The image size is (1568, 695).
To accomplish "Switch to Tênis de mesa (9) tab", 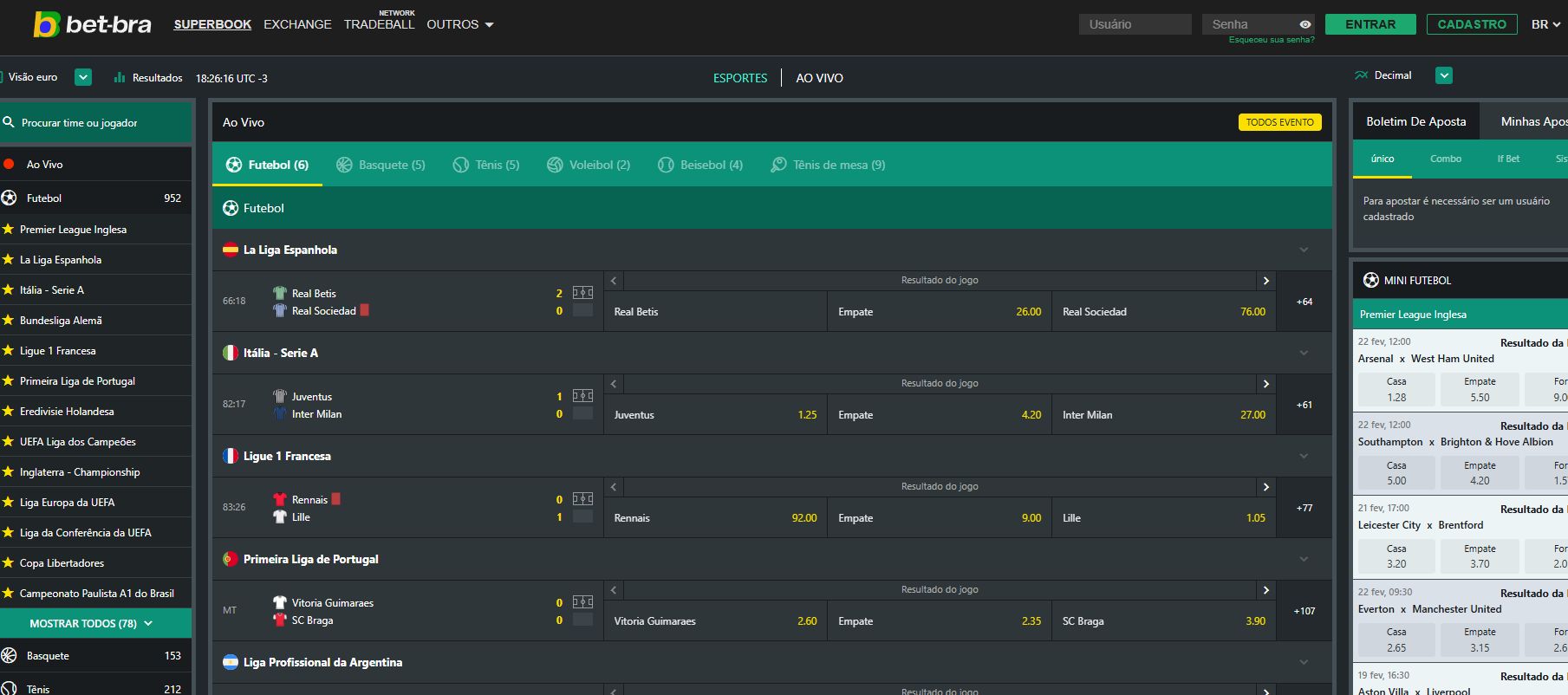I will point(829,165).
